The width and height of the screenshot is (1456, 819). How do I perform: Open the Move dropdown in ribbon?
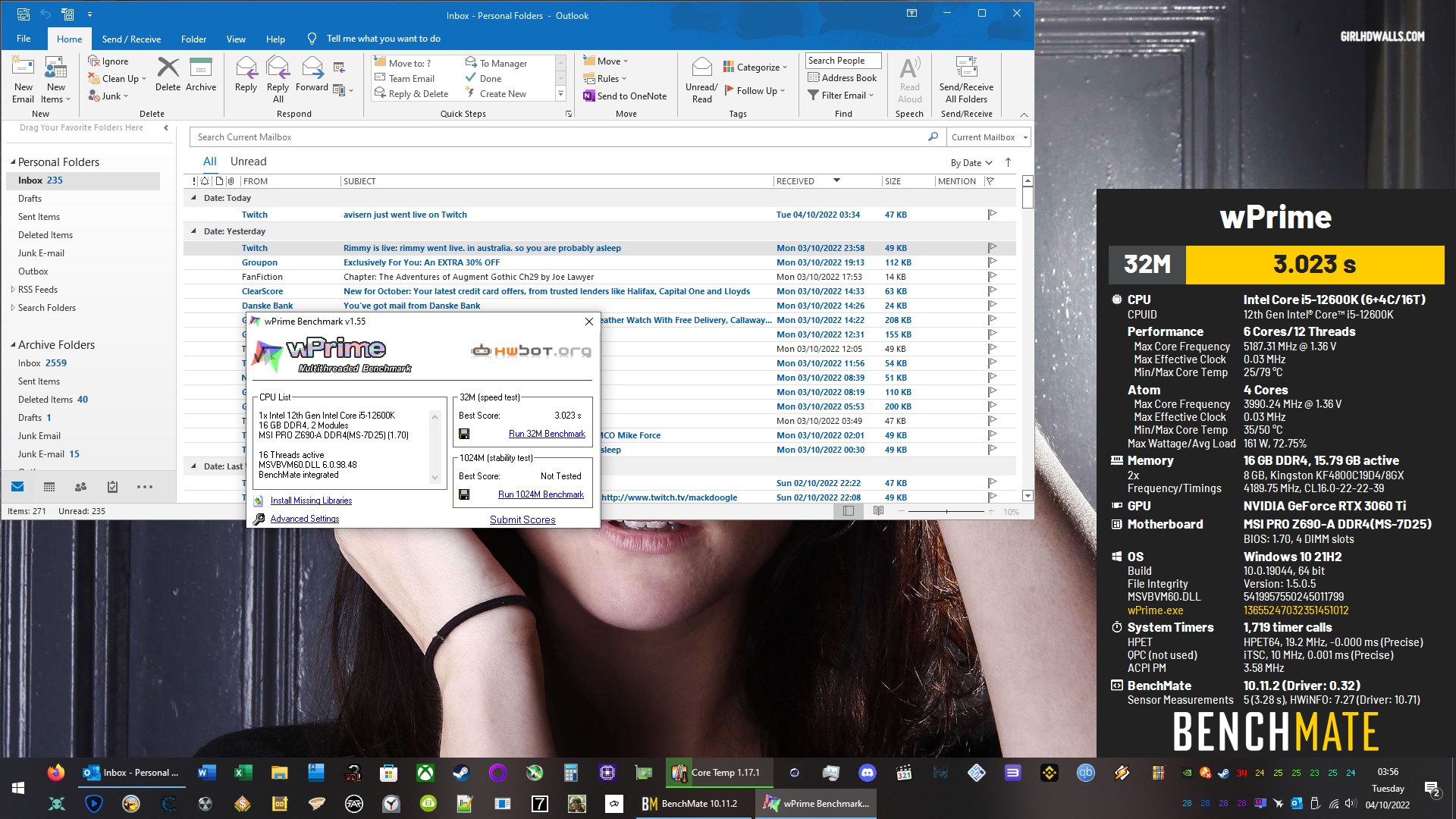tap(606, 61)
